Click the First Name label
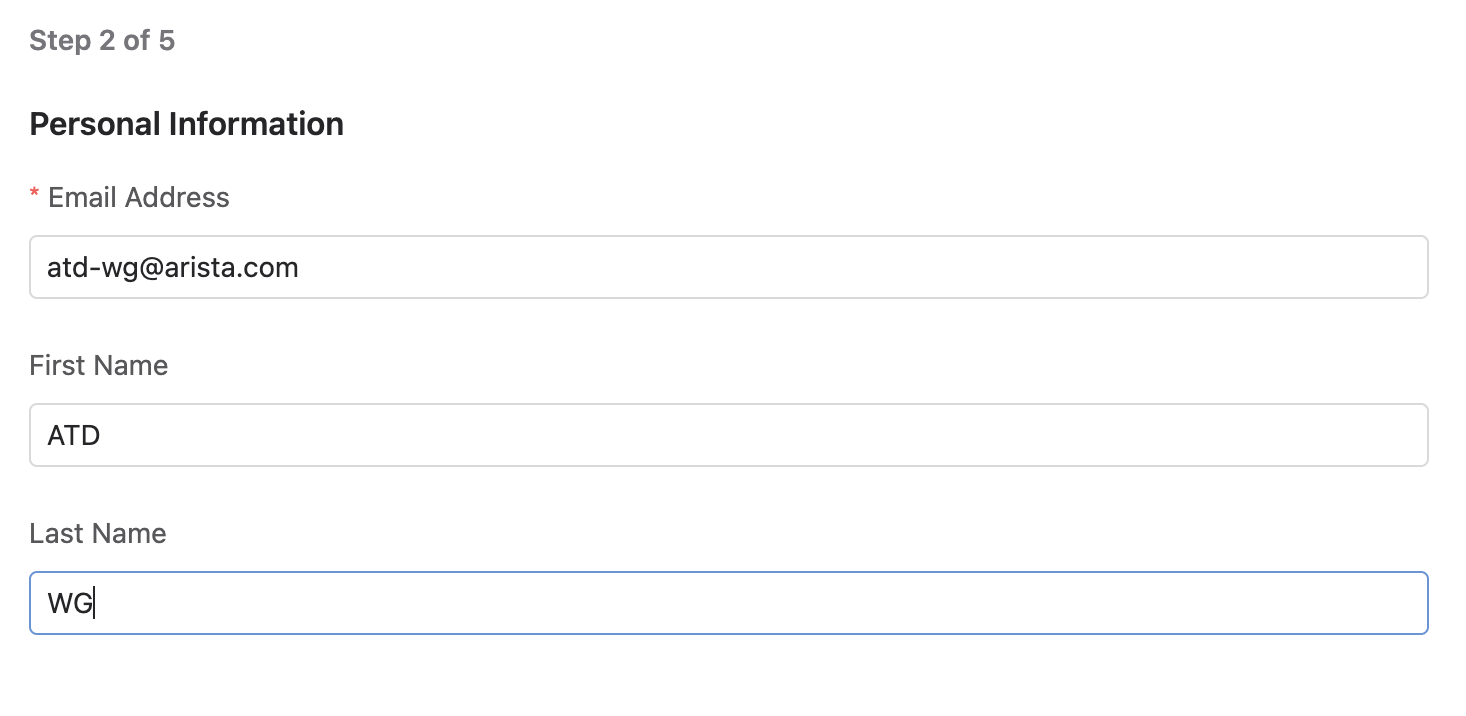 pos(99,366)
